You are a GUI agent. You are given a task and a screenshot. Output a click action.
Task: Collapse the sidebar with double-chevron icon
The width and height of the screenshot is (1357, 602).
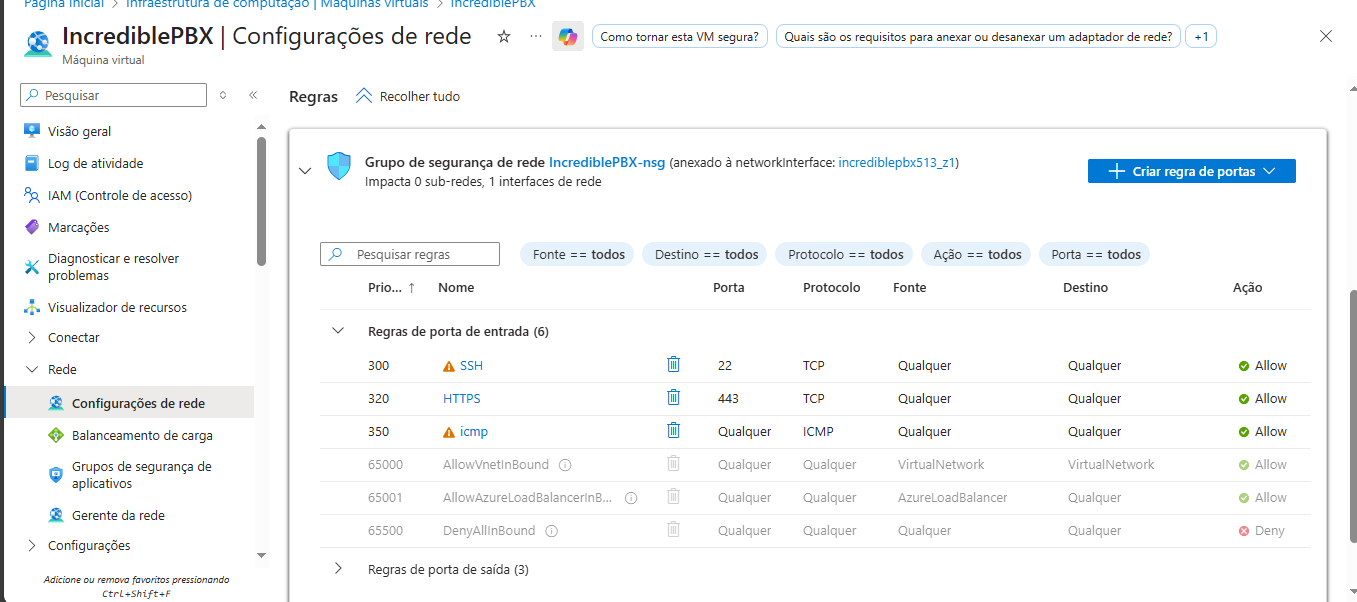click(253, 95)
